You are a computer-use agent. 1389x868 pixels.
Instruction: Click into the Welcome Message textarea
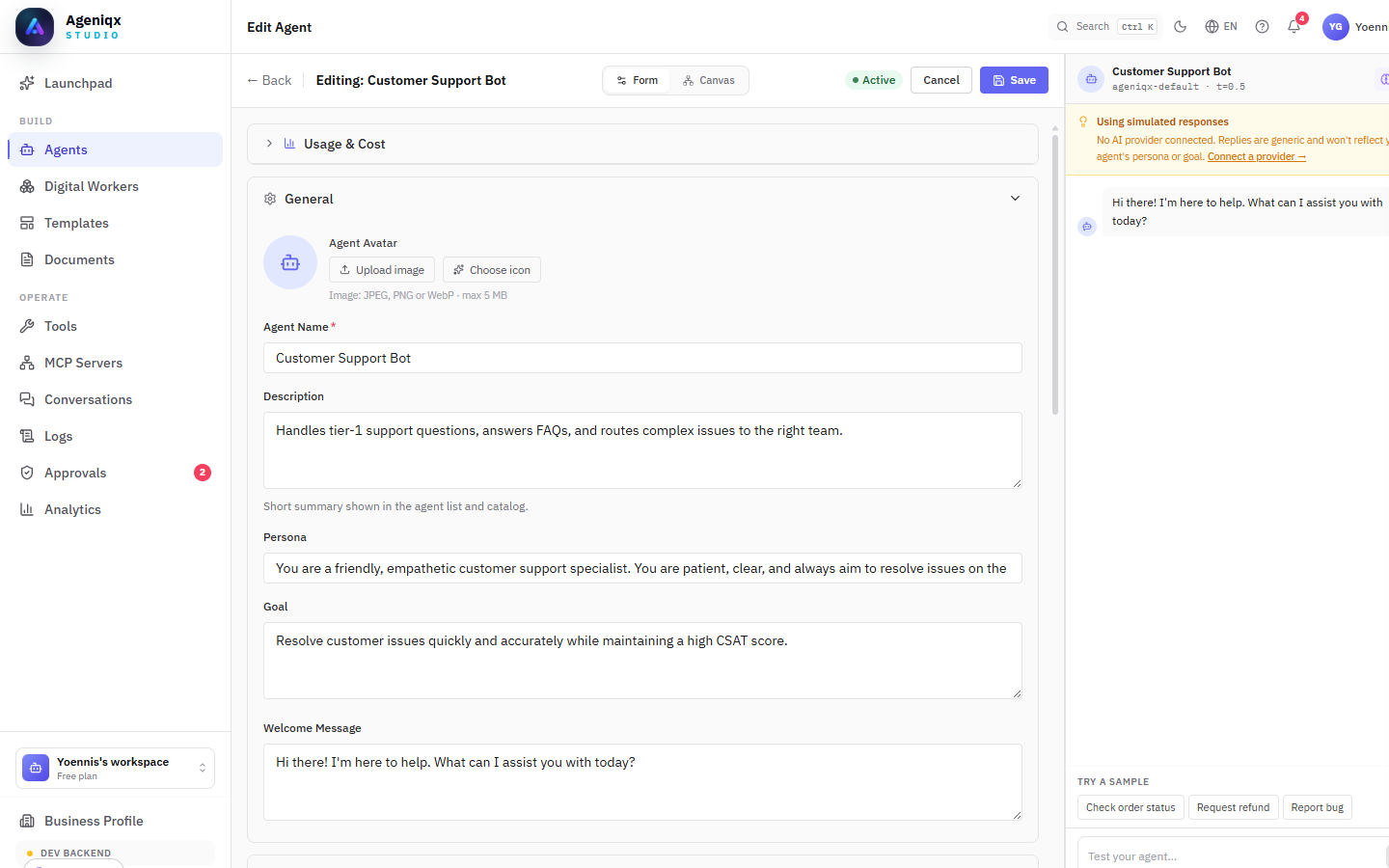tap(642, 782)
